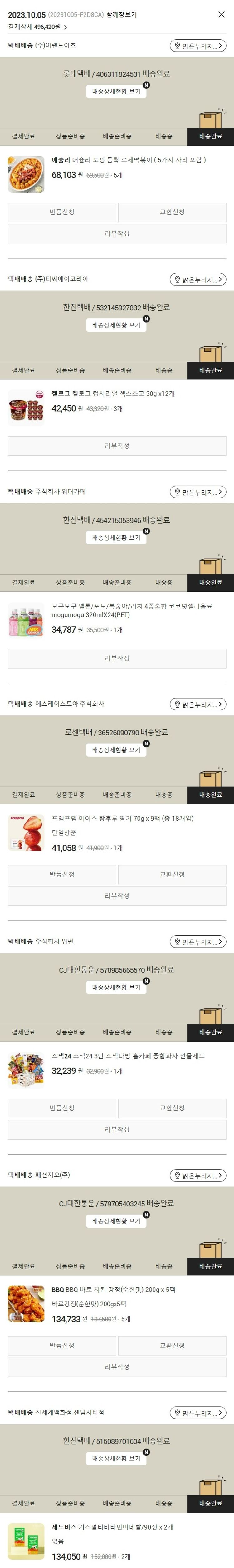Open the seller location chip for 패션지오(주)
234x1568 pixels.
(x=197, y=1175)
